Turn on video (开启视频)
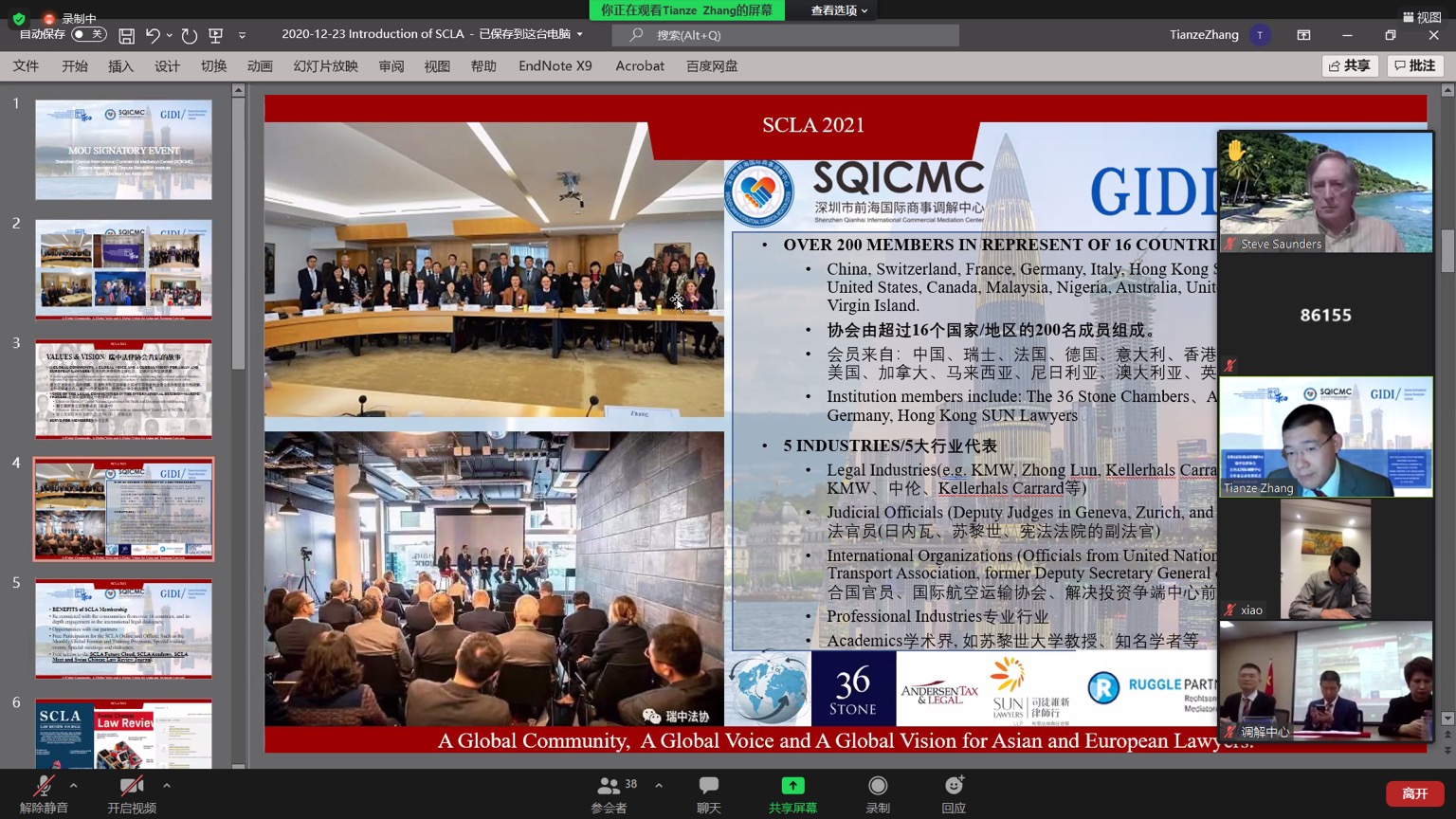Viewport: 1456px width, 819px height. [132, 793]
